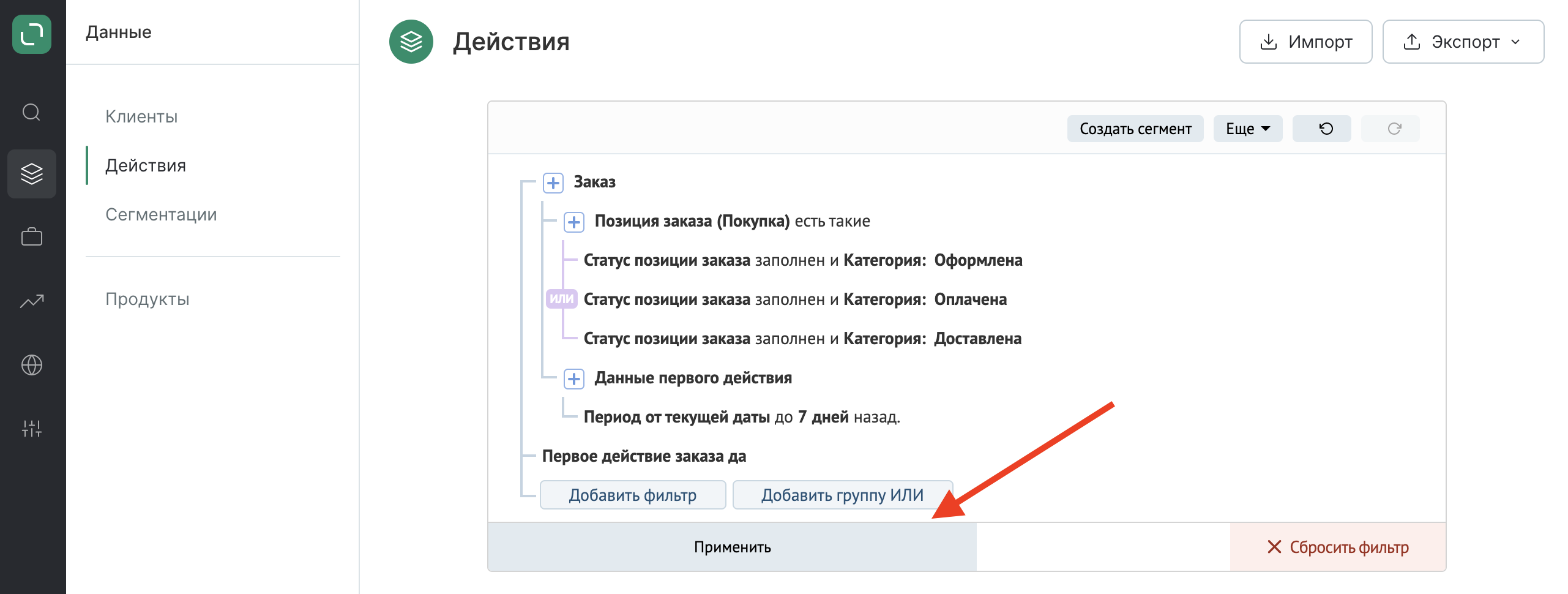Click Создать сегмент button
Image resolution: width=1568 pixels, height=594 pixels.
coord(1135,129)
